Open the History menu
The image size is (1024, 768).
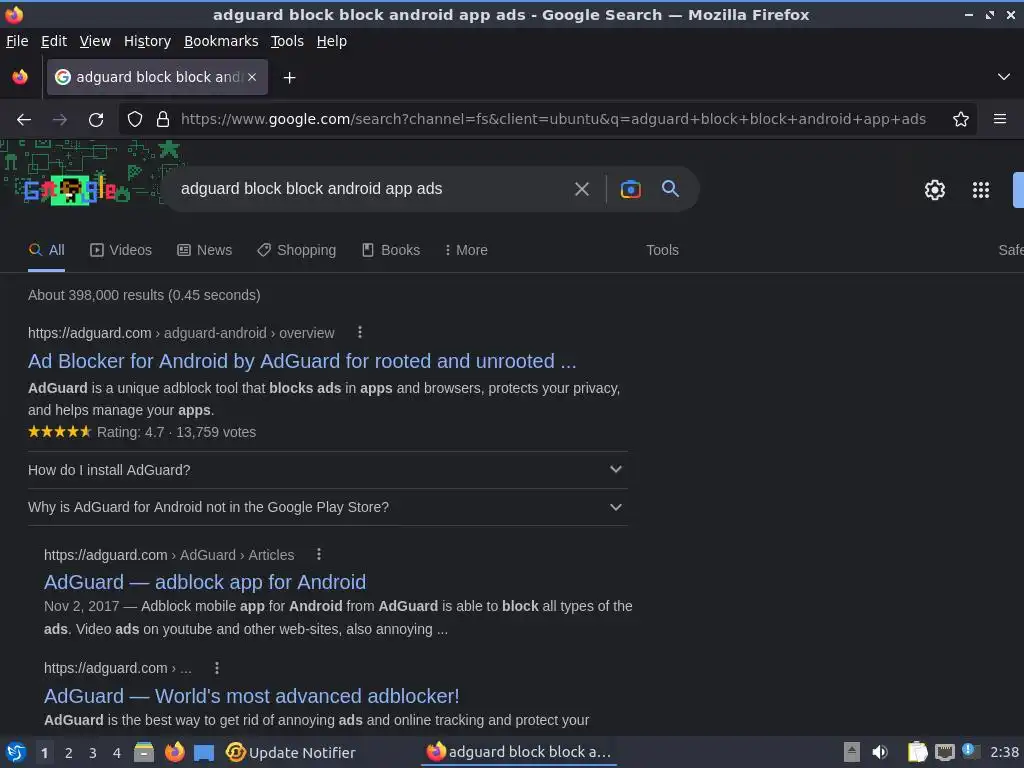click(x=148, y=41)
